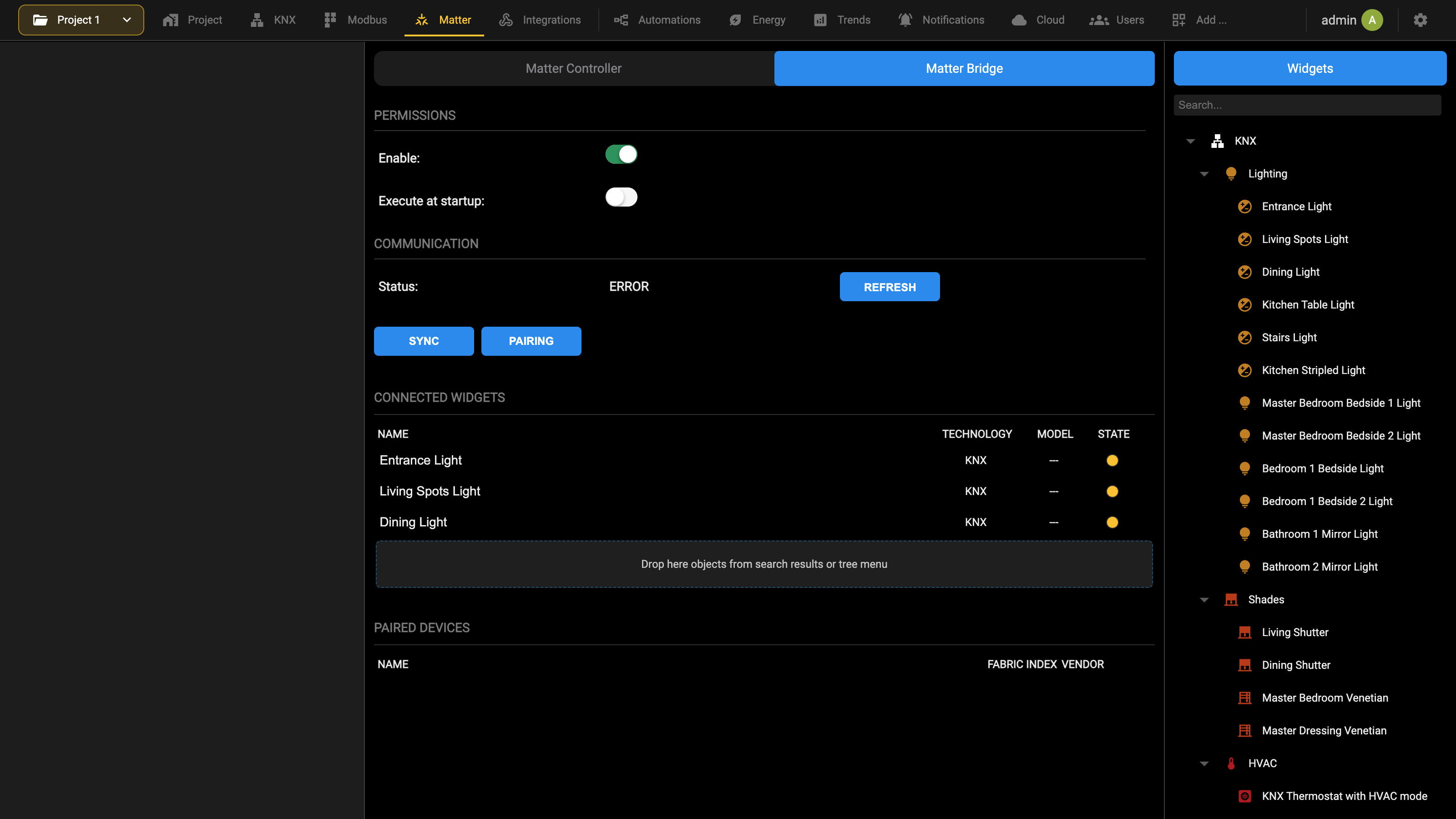Turn on Execute at startup switch
Image resolution: width=1456 pixels, height=819 pixels.
(621, 197)
